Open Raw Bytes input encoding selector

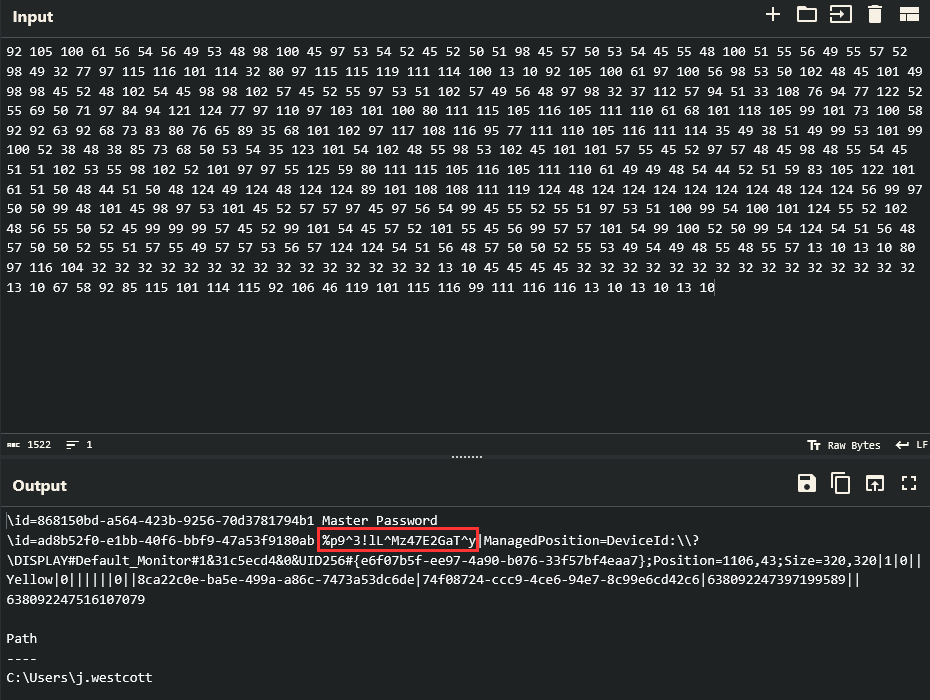click(x=844, y=445)
